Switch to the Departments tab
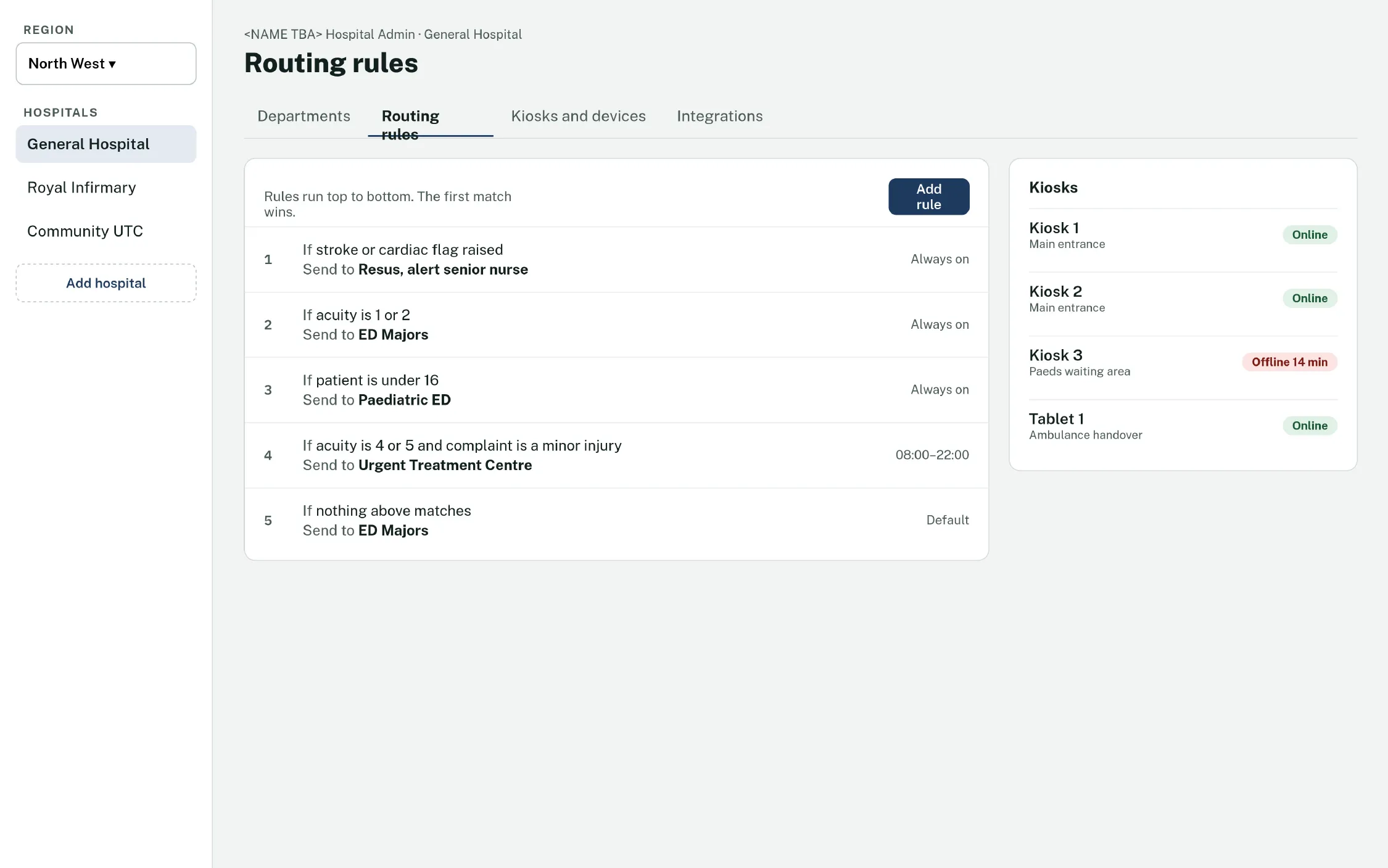Screen dimensions: 1388x868 tap(304, 116)
